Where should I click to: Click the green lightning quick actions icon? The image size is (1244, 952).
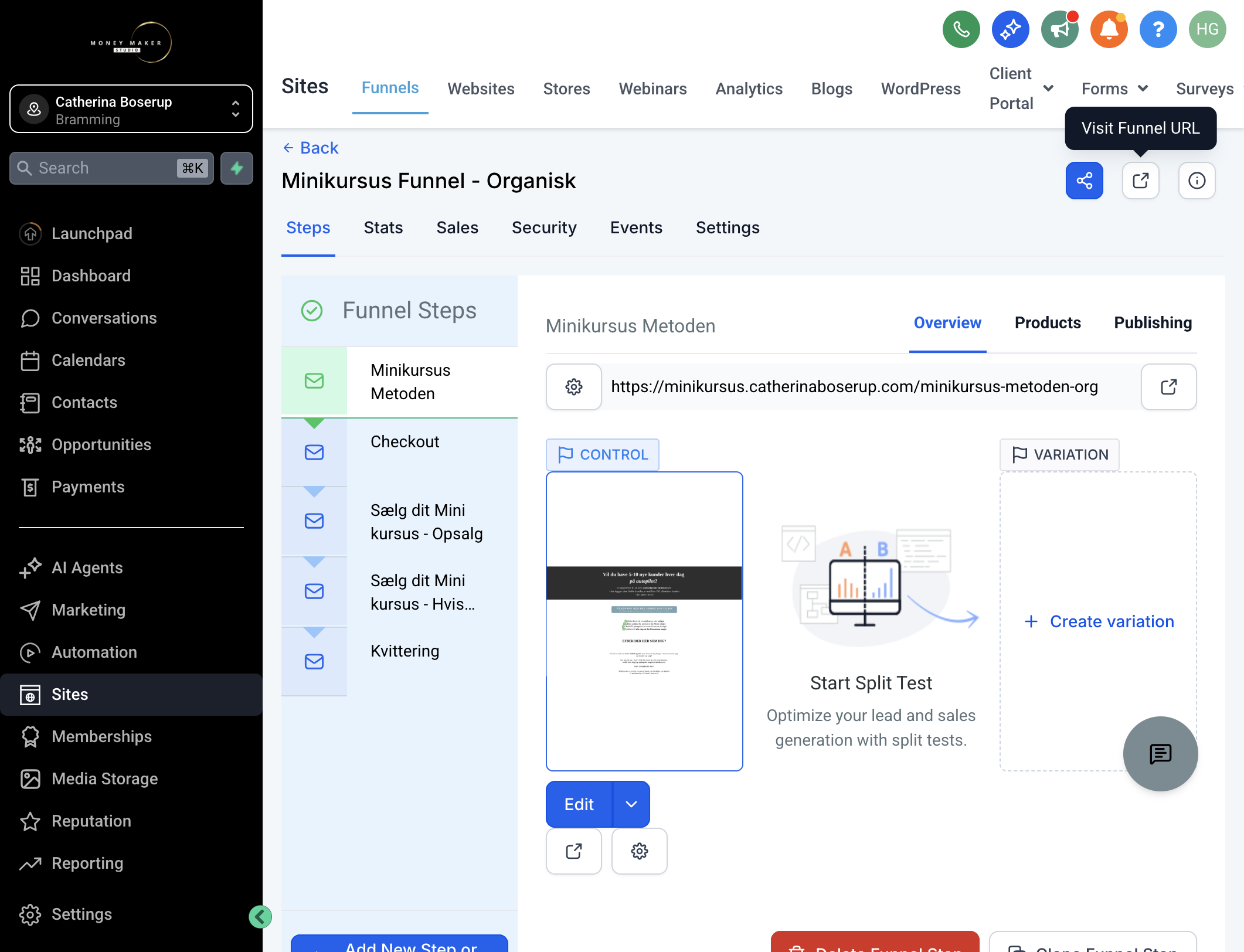pos(237,168)
